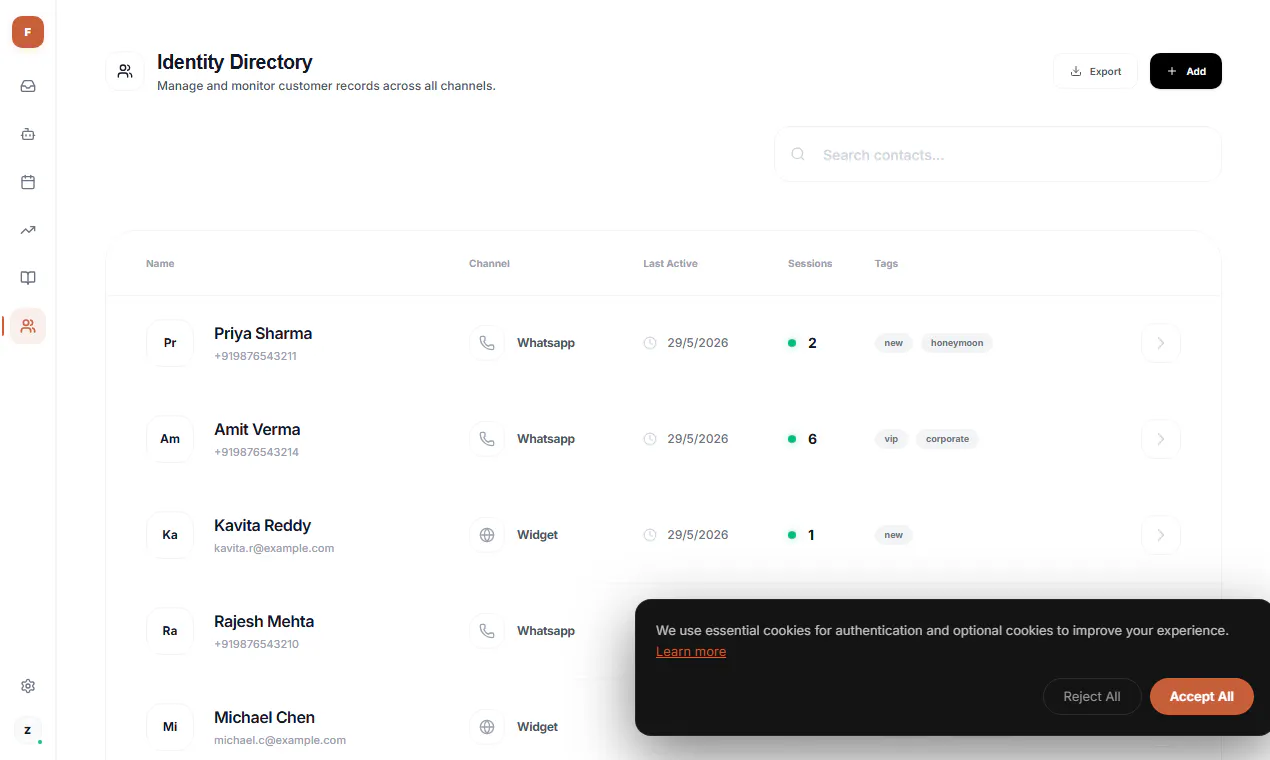Click the Export button
The height and width of the screenshot is (760, 1270).
click(x=1095, y=71)
